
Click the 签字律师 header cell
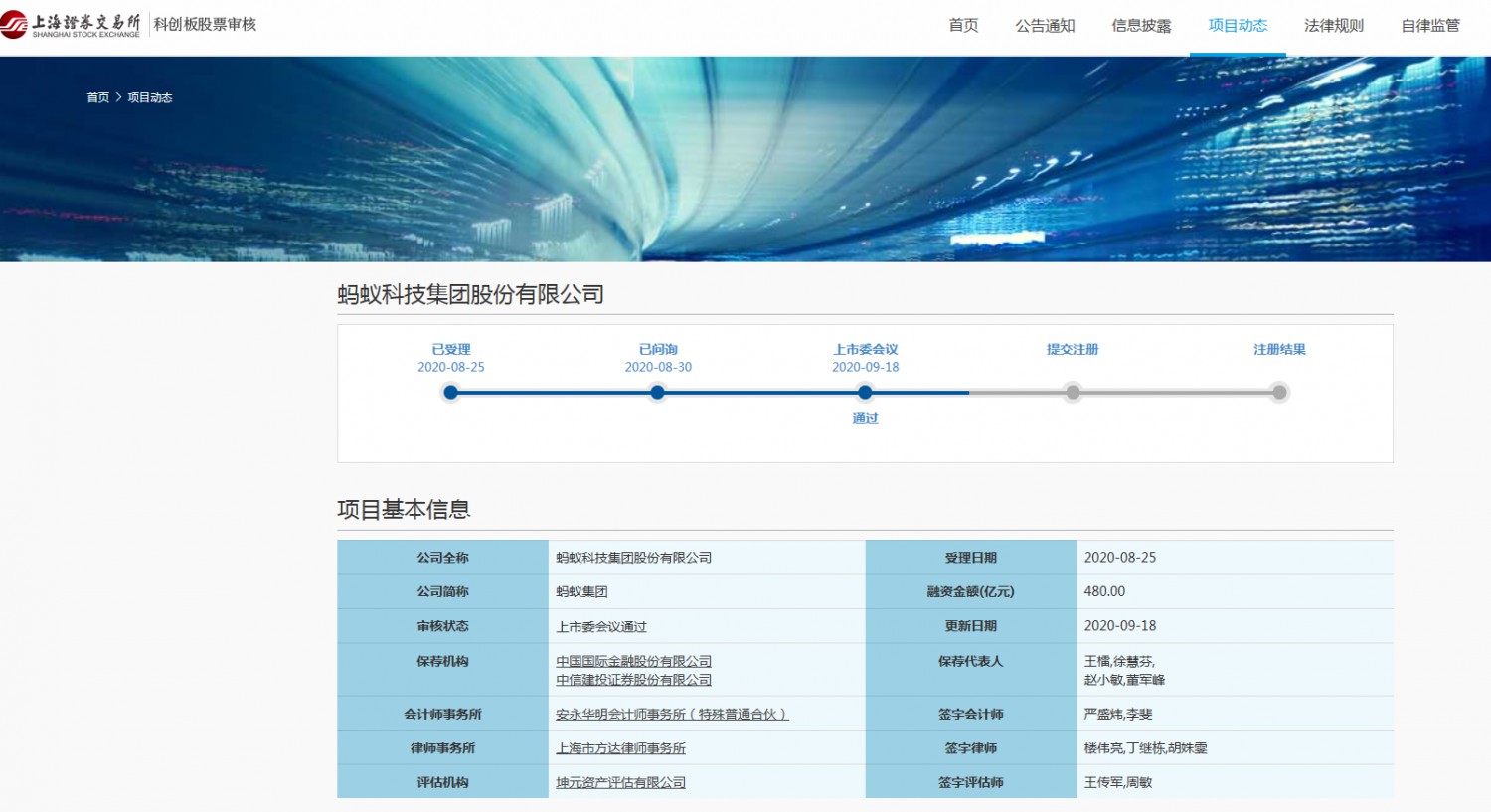point(970,748)
